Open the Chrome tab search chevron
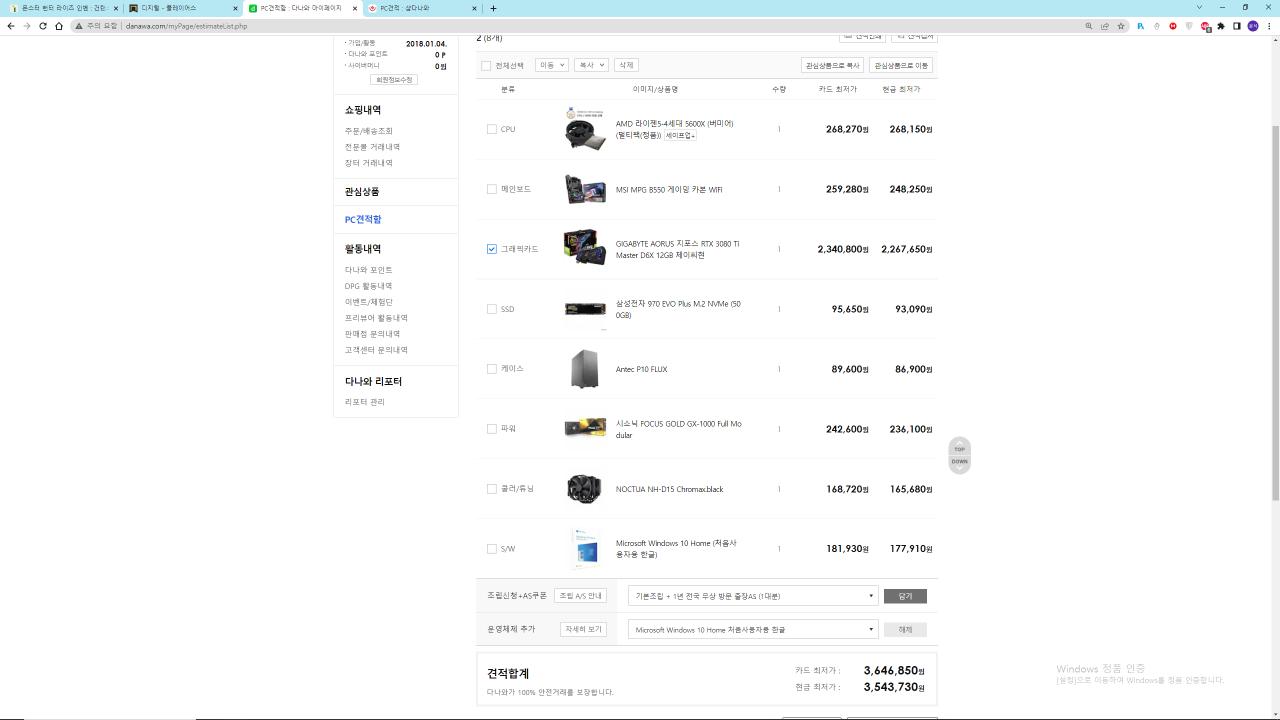1280x720 pixels. click(x=1199, y=8)
